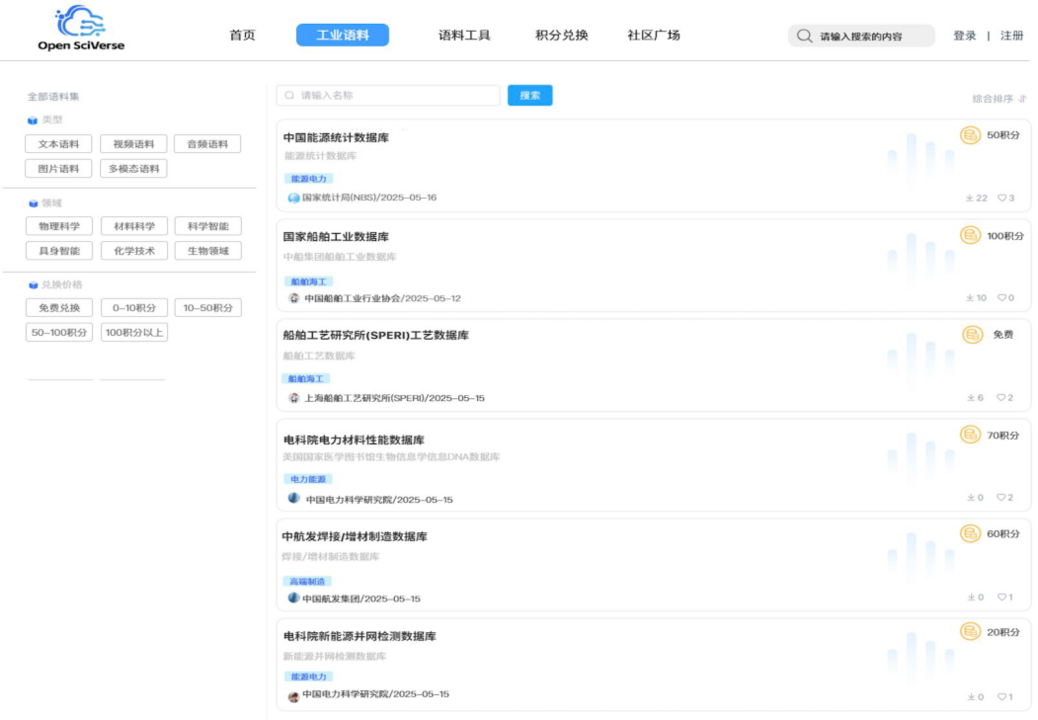The image size is (1038, 720).
Task: Open the 国家船舶工业数据库 title
Action: click(x=336, y=237)
